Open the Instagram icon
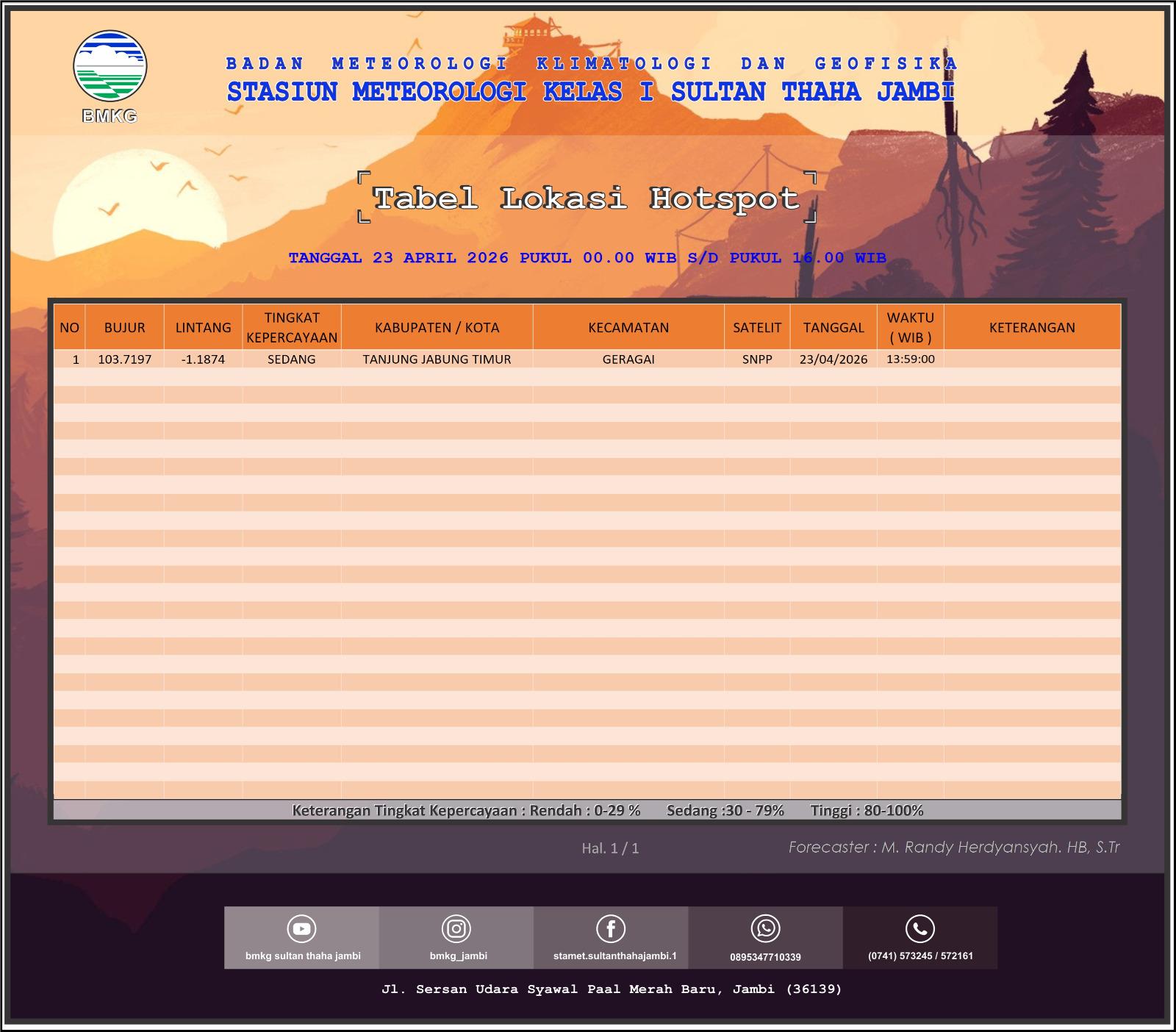Image resolution: width=1176 pixels, height=1032 pixels. 456,928
